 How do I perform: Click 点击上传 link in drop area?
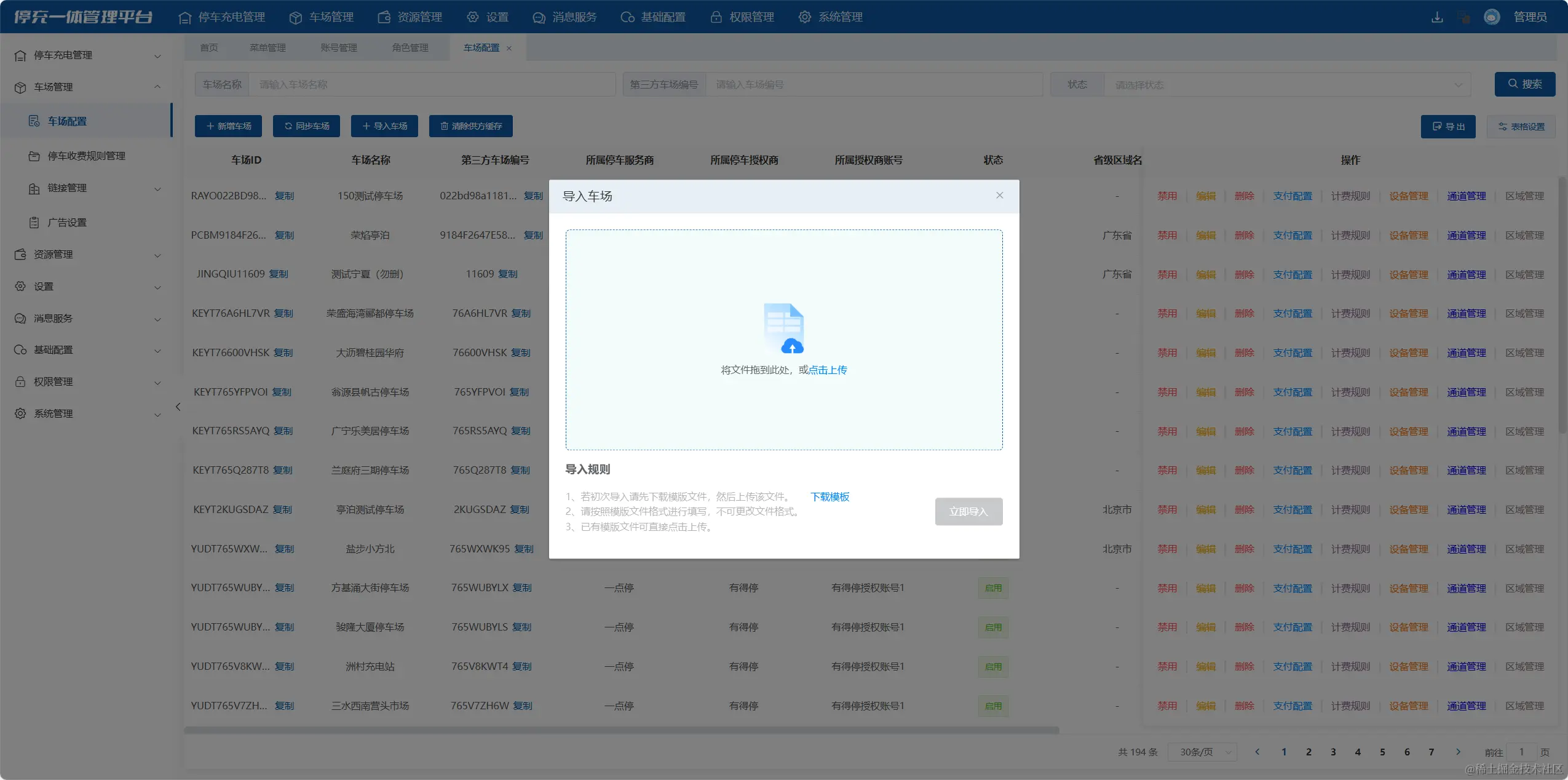[x=827, y=370]
